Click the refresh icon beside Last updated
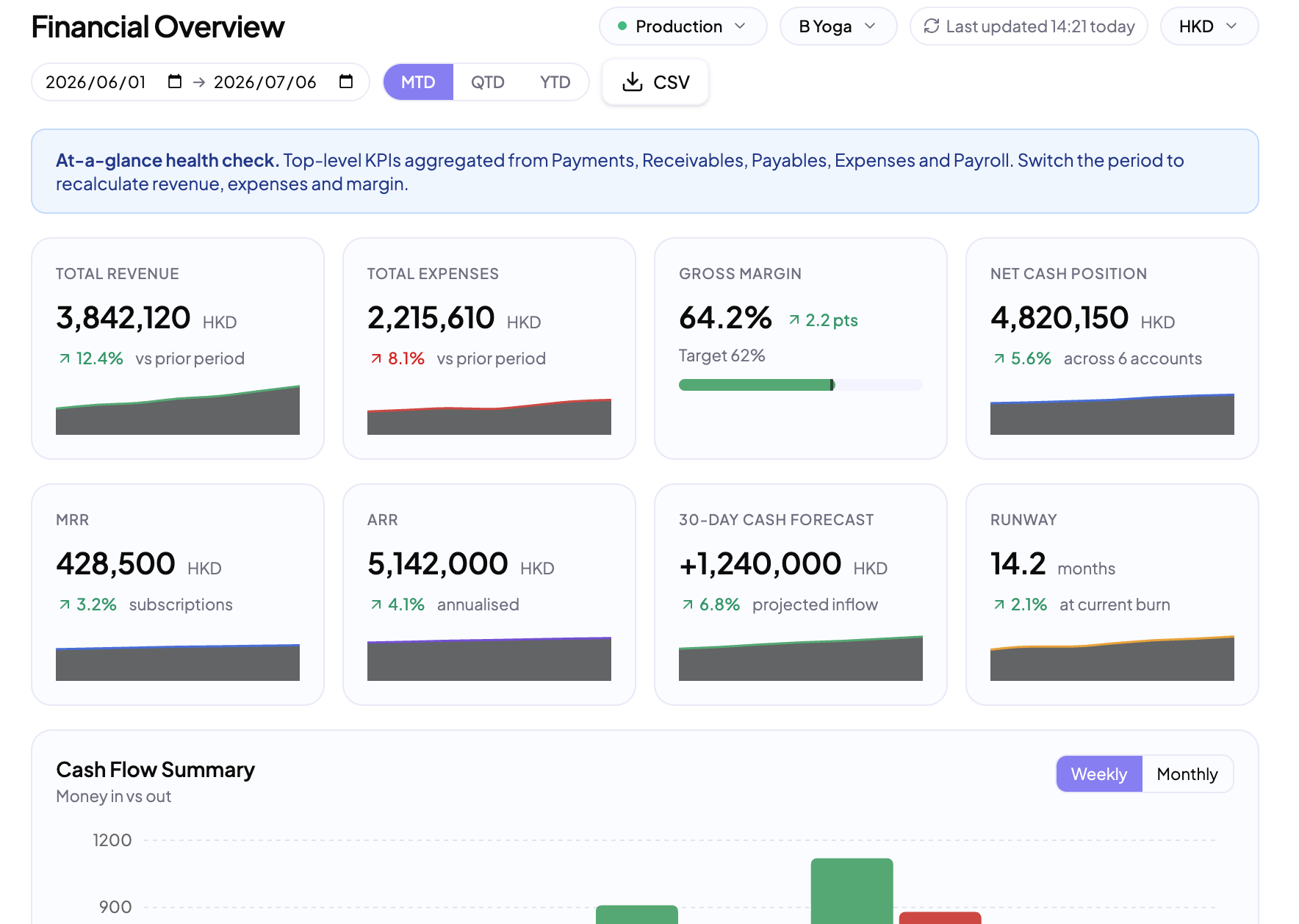1299x924 pixels. [932, 26]
